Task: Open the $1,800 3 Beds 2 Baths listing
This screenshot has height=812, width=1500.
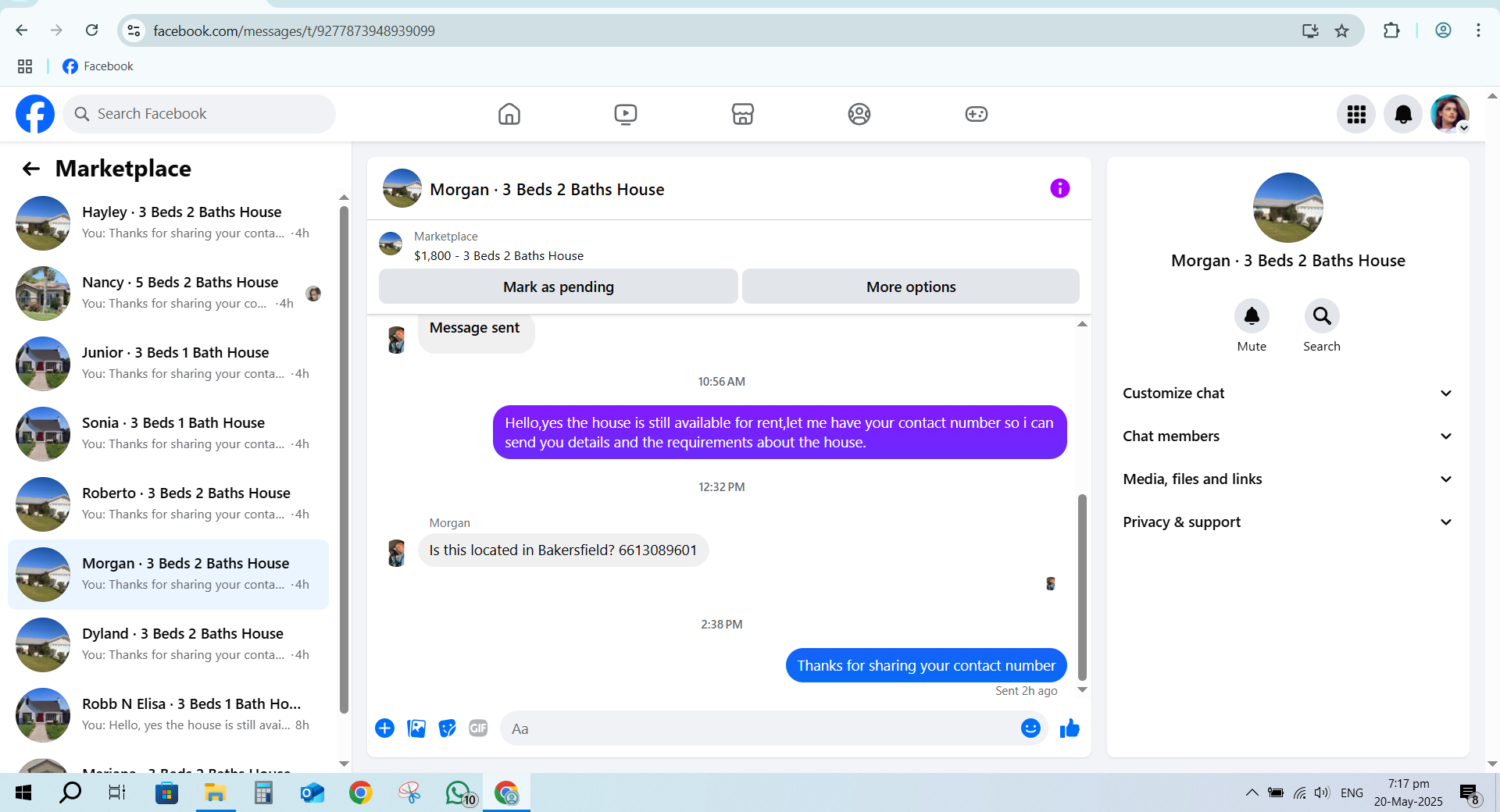Action: tap(498, 256)
